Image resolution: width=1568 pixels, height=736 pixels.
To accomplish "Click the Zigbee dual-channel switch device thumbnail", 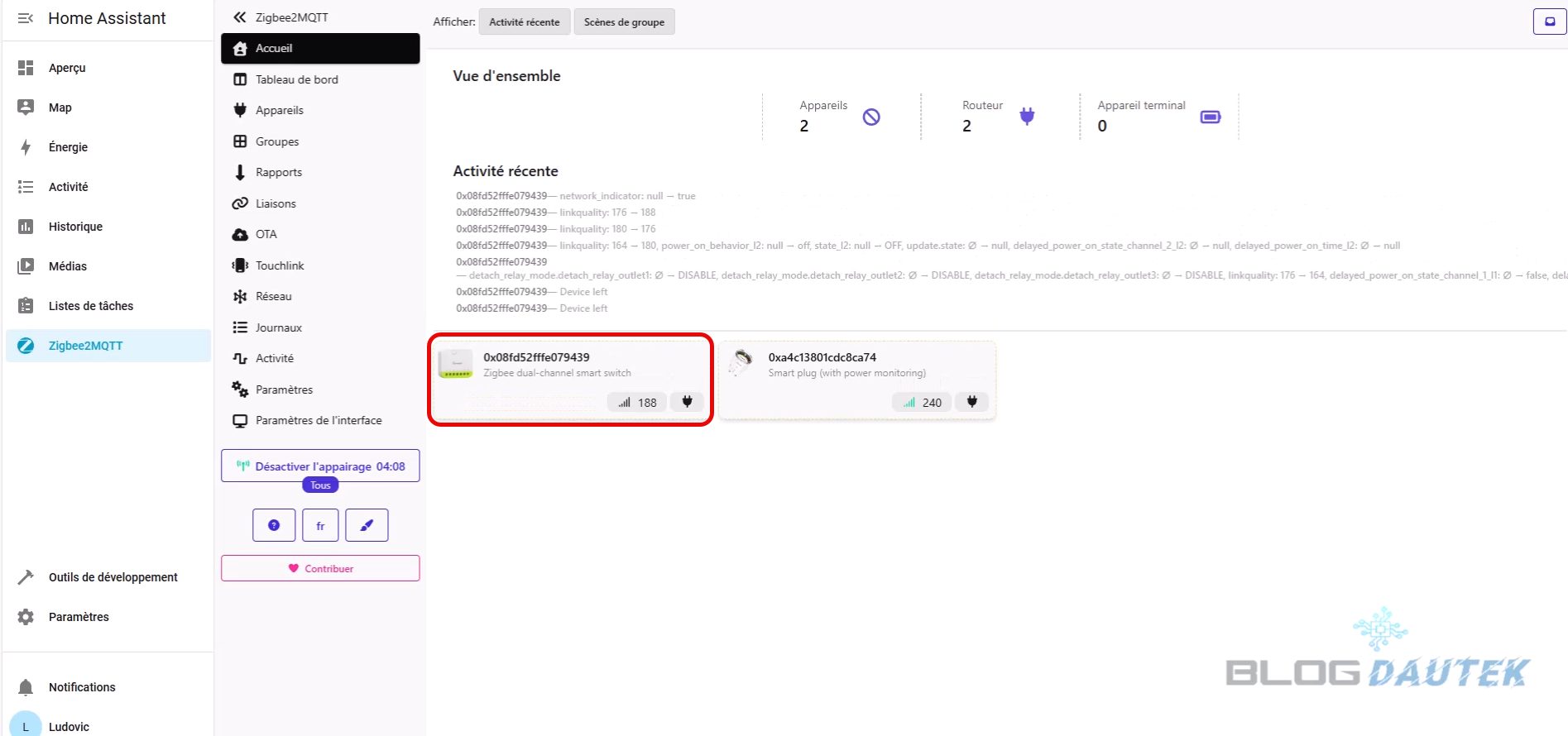I will coord(455,364).
